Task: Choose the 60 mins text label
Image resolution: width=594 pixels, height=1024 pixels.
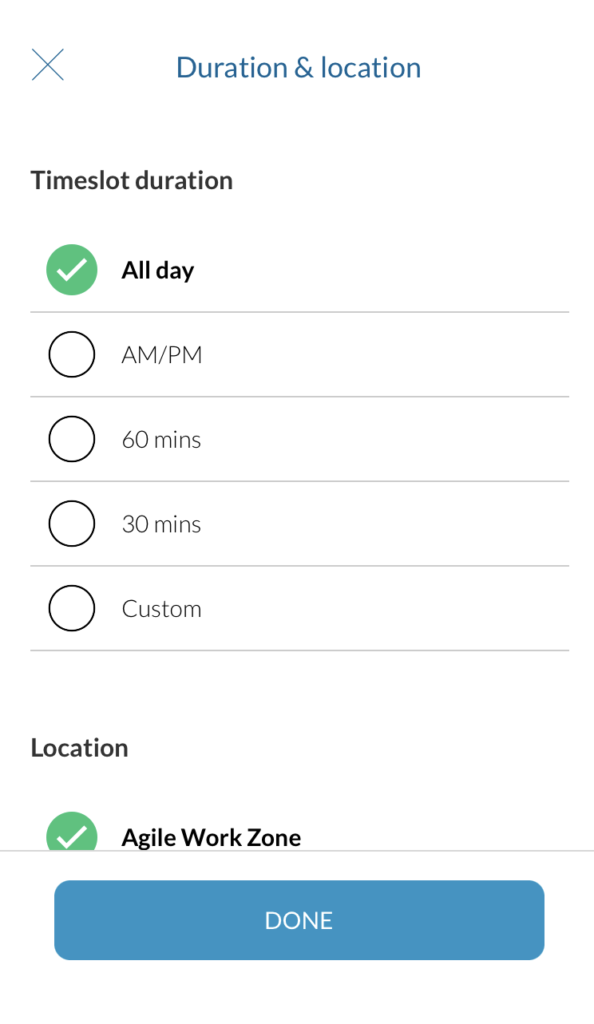Action: [161, 440]
